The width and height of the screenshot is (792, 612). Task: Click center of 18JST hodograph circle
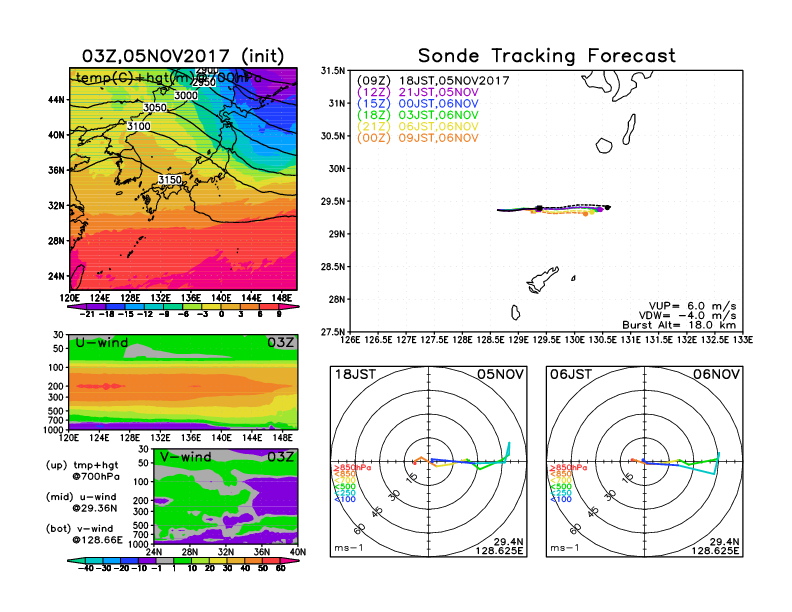coord(429,461)
